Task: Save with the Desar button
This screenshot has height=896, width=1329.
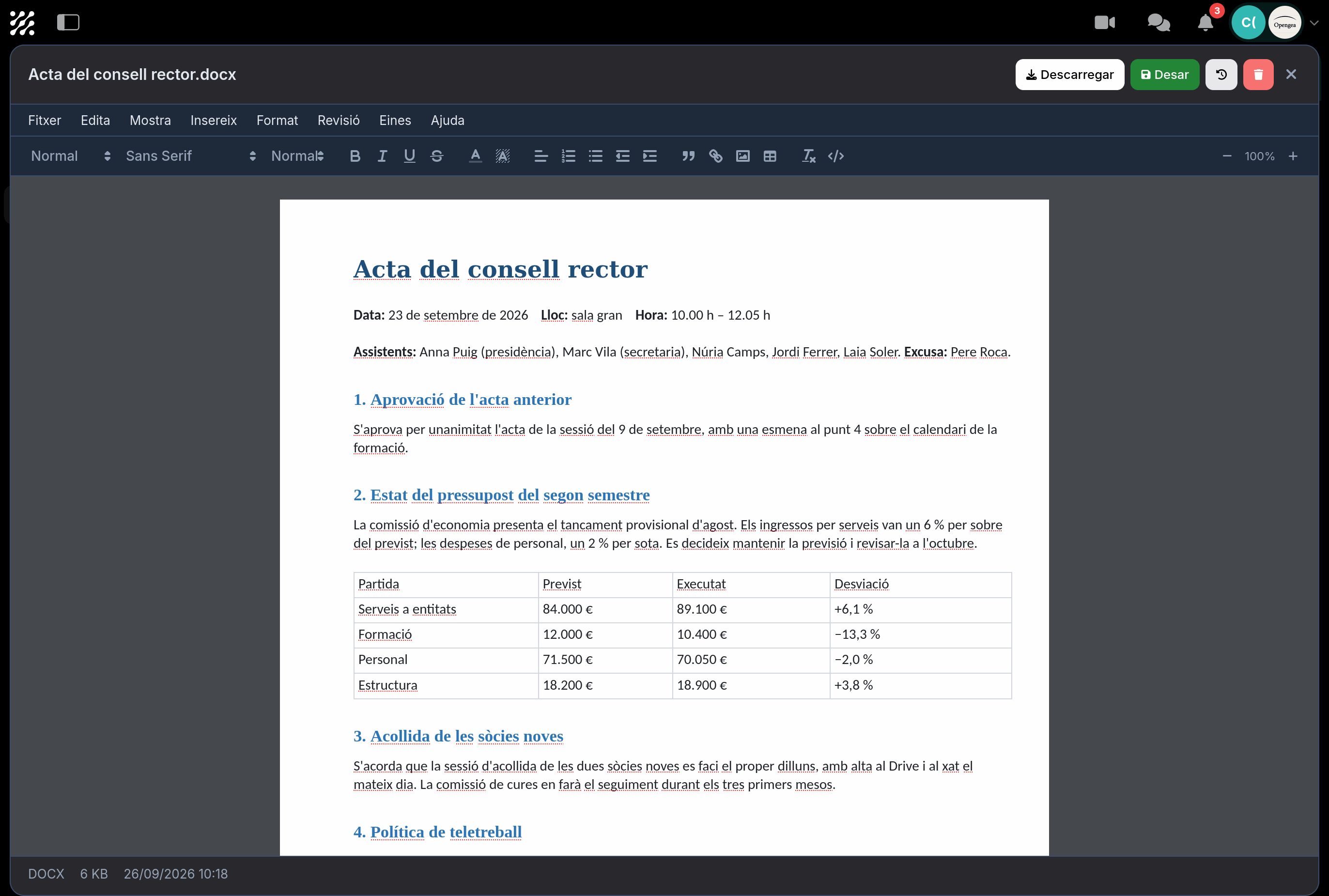Action: (1164, 74)
